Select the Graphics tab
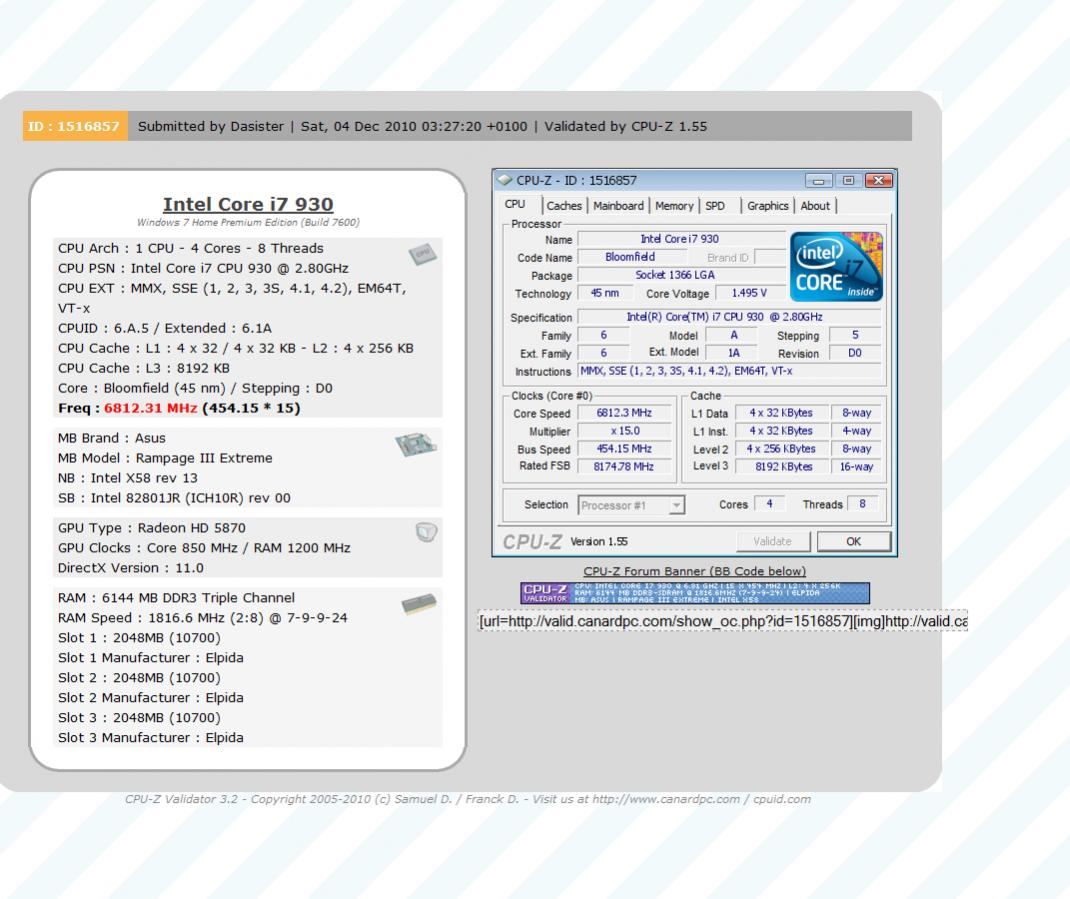The width and height of the screenshot is (1070, 899). pos(768,205)
